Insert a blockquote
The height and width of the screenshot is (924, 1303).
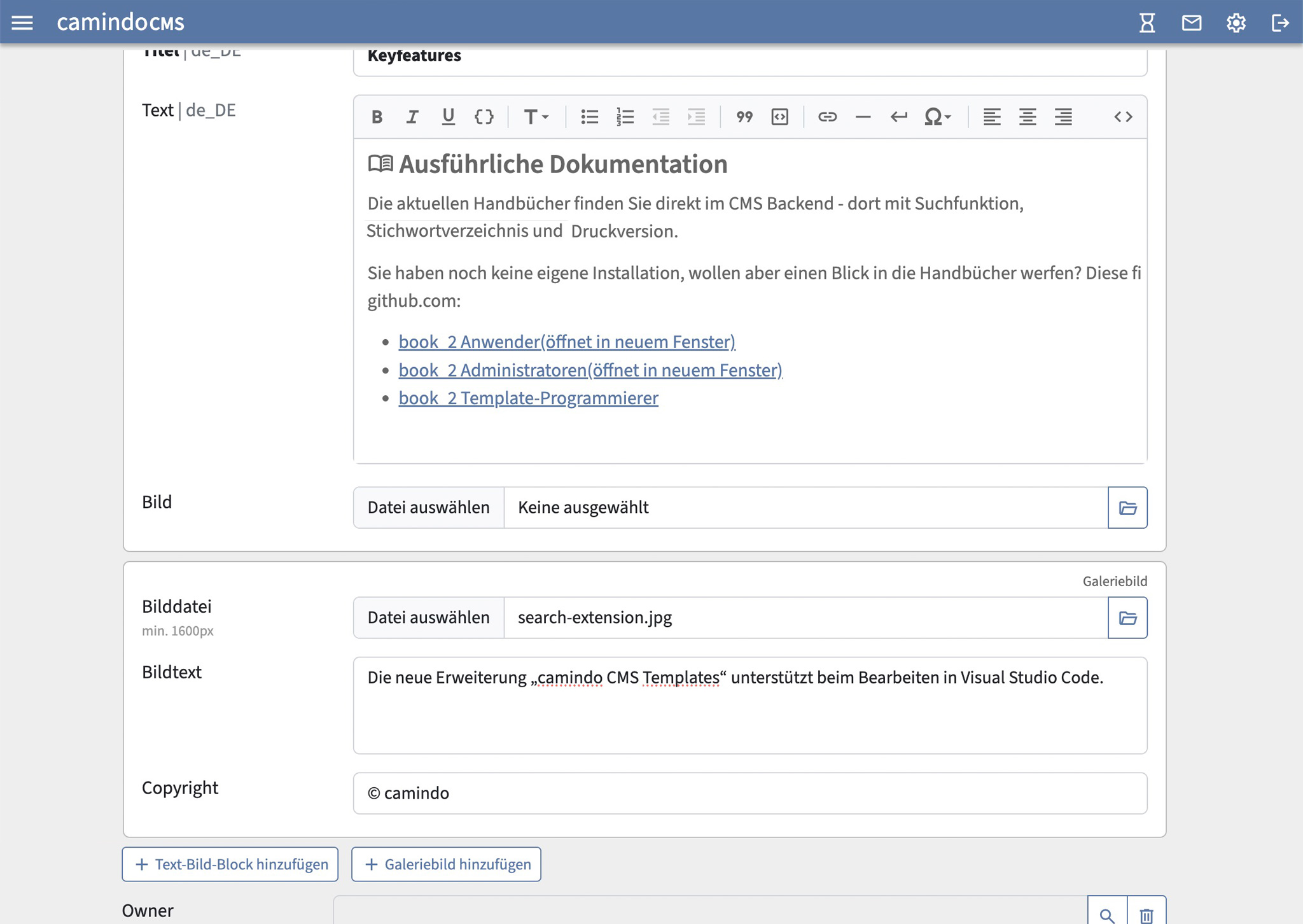744,116
